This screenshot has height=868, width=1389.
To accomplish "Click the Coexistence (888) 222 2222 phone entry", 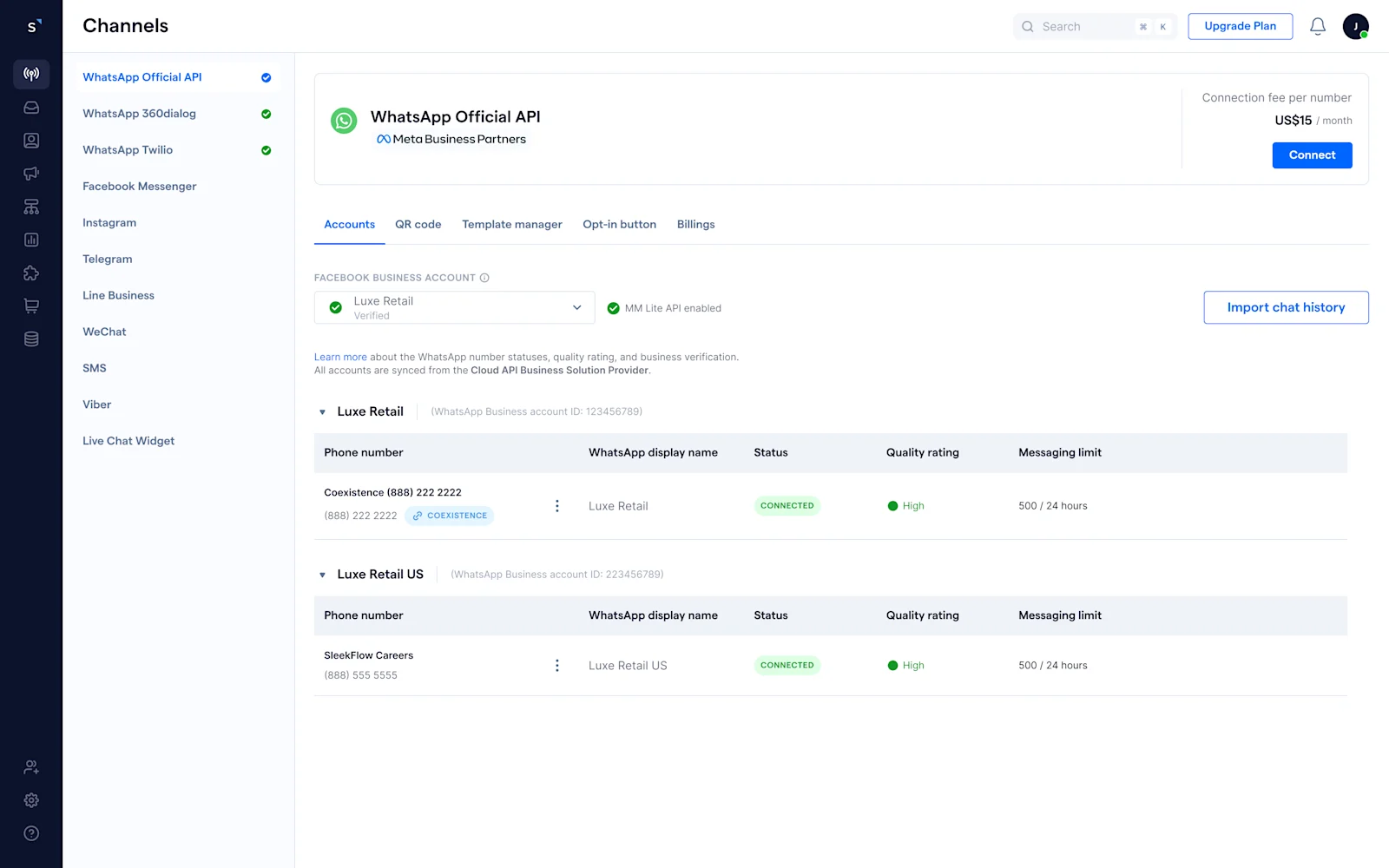I will point(392,493).
